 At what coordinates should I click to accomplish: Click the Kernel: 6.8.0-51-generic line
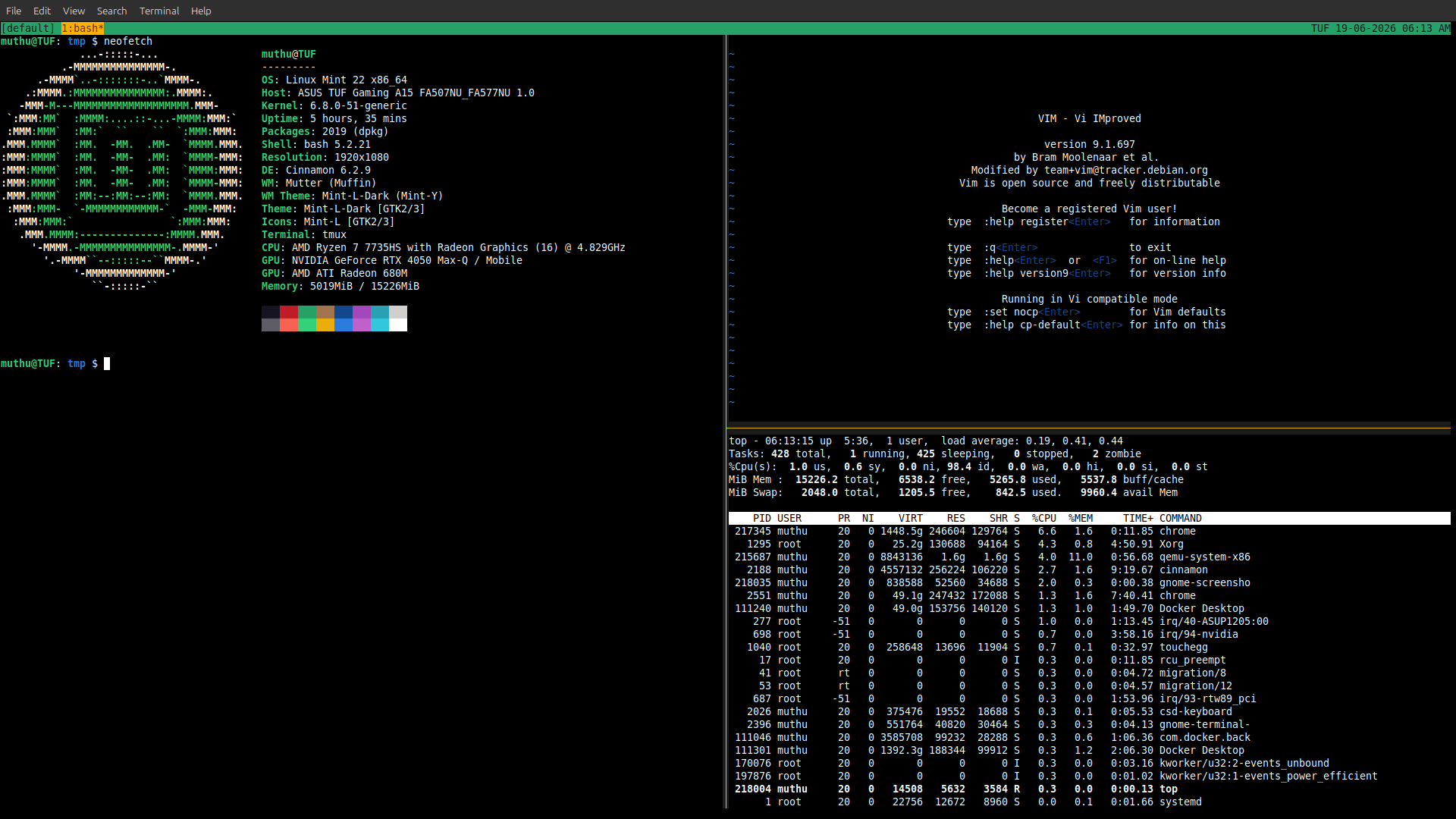[x=334, y=105]
